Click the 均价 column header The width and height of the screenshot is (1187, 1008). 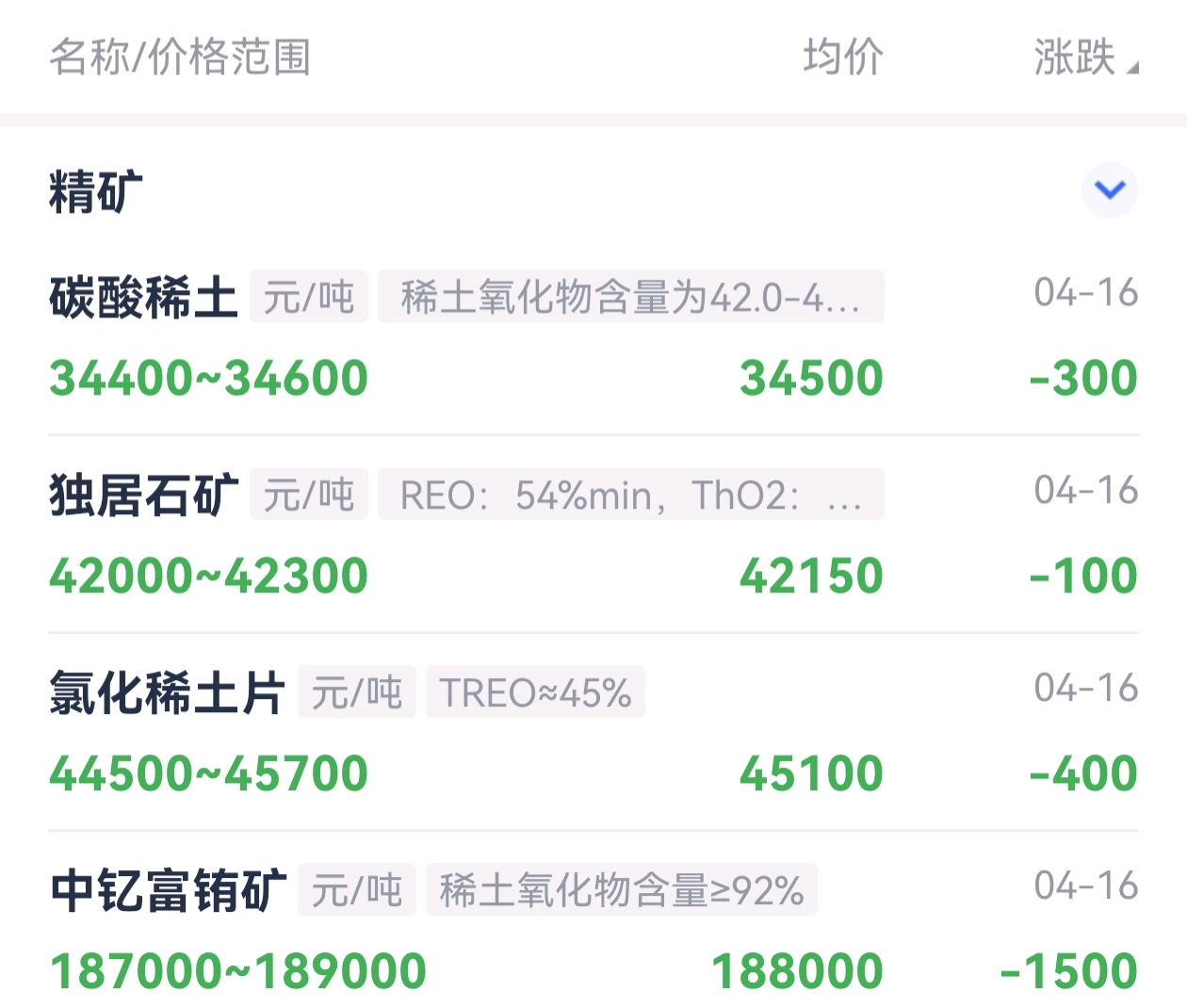tap(843, 57)
